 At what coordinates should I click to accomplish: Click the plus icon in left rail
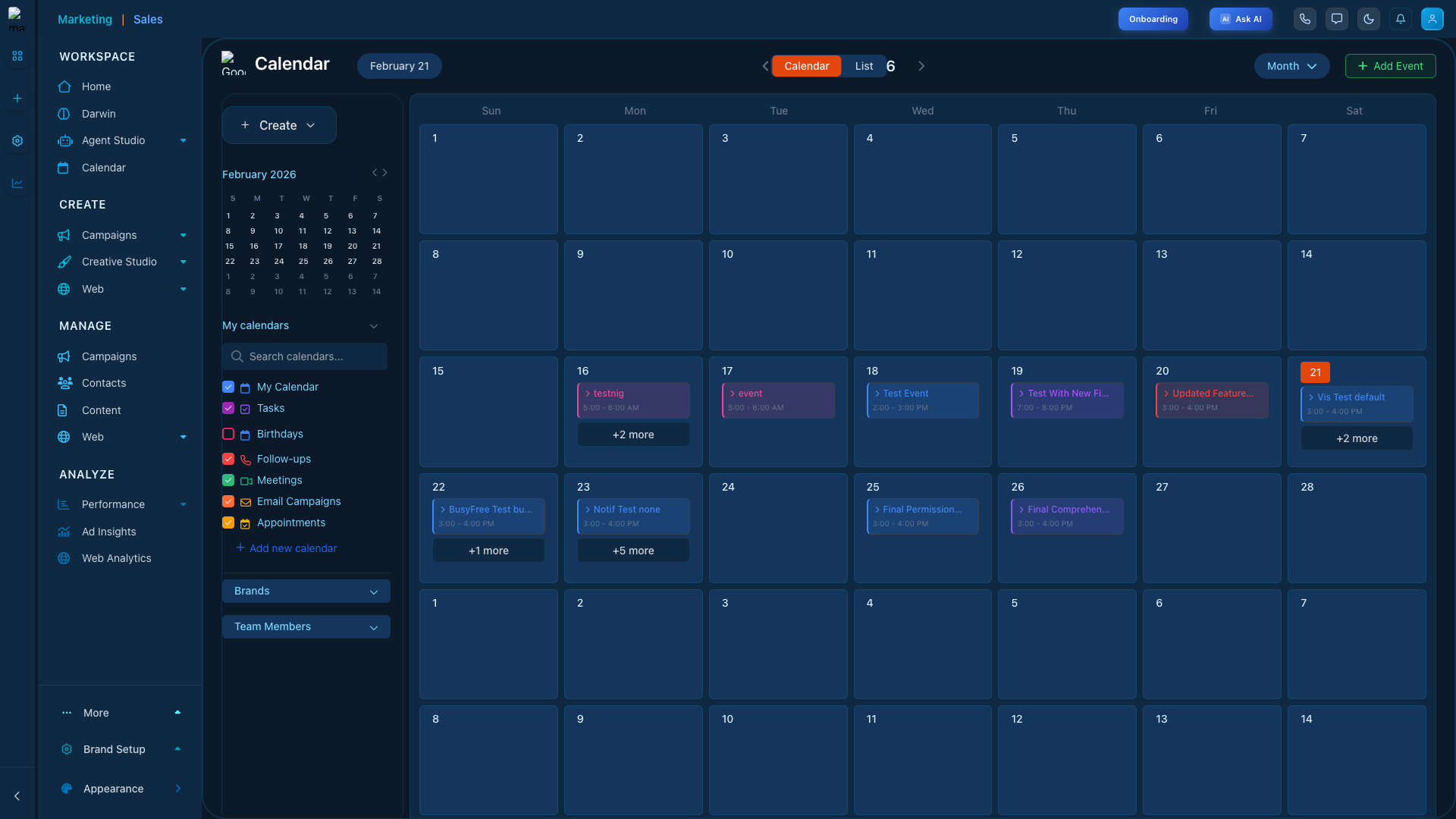17,99
